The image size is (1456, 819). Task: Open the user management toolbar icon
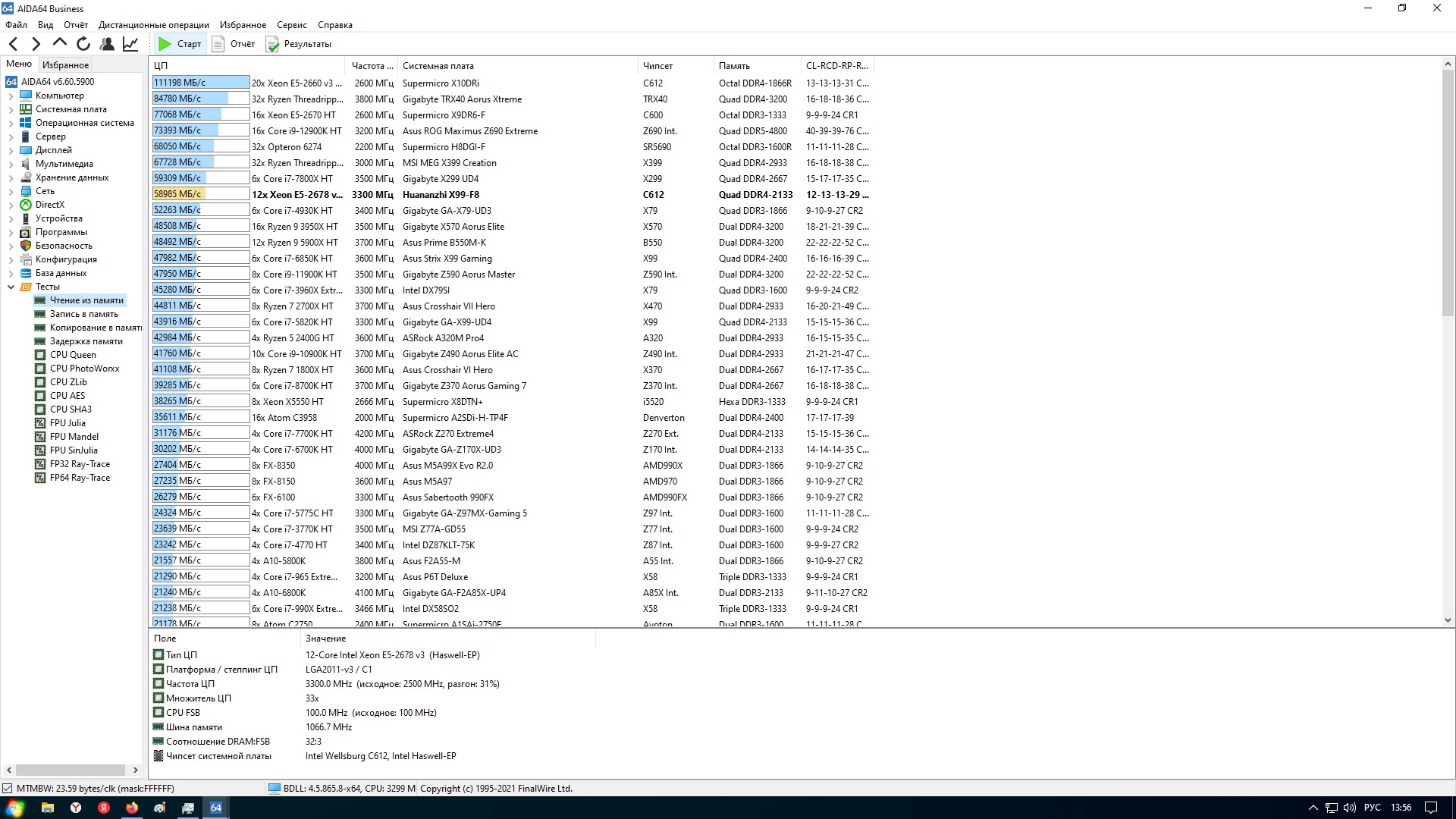point(107,44)
